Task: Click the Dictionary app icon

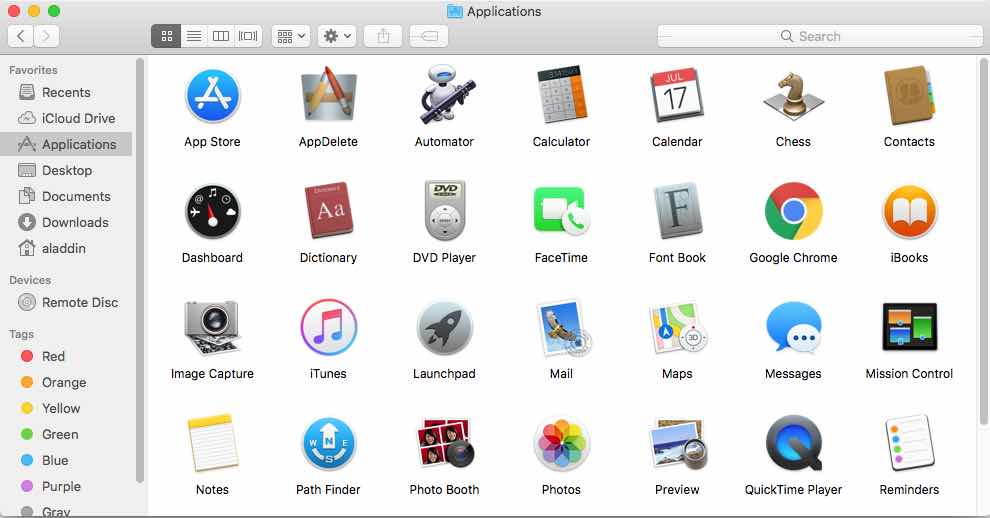Action: pos(328,211)
